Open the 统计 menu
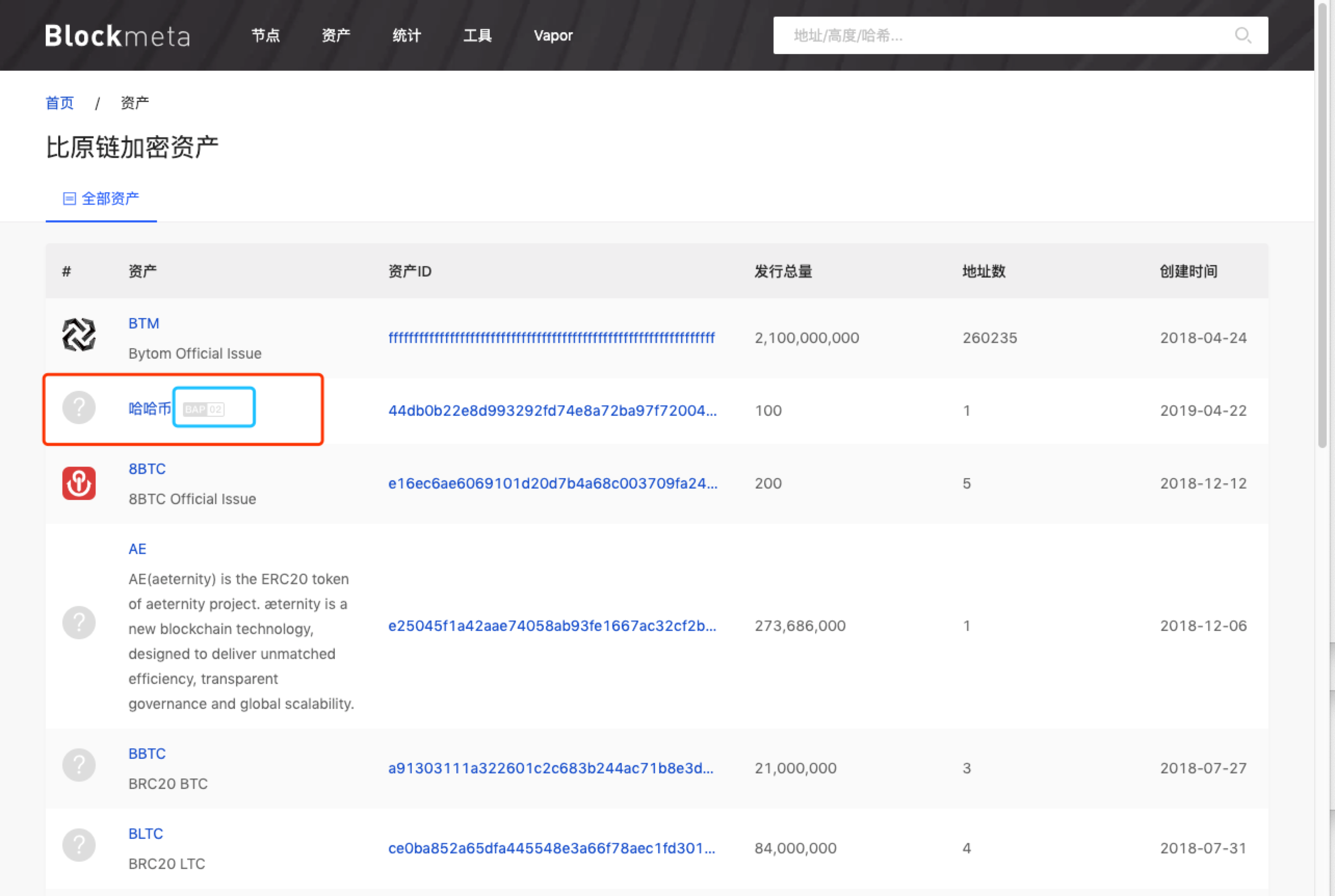Viewport: 1335px width, 896px height. (407, 35)
